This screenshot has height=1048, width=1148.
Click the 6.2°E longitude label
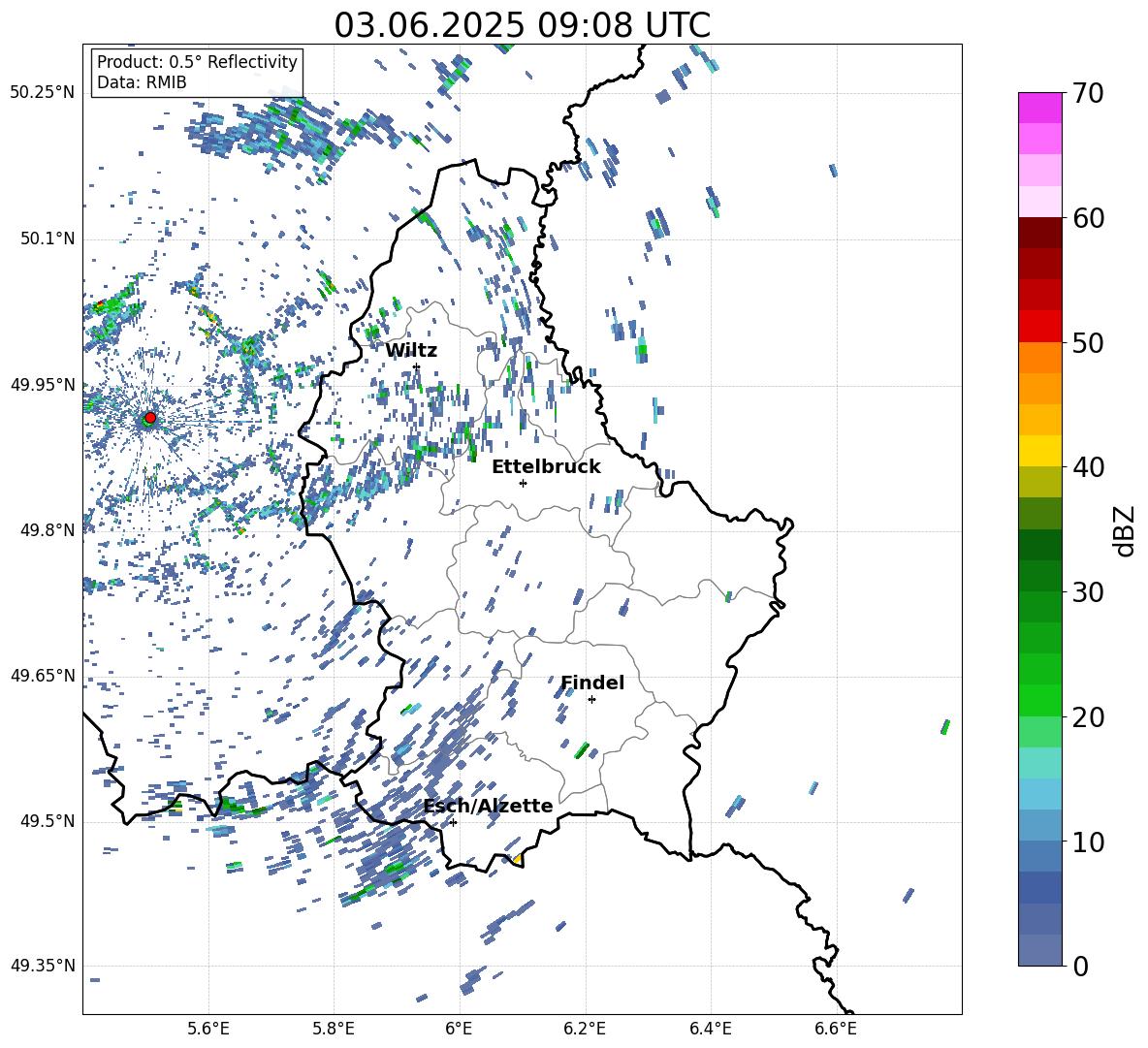click(x=585, y=1029)
